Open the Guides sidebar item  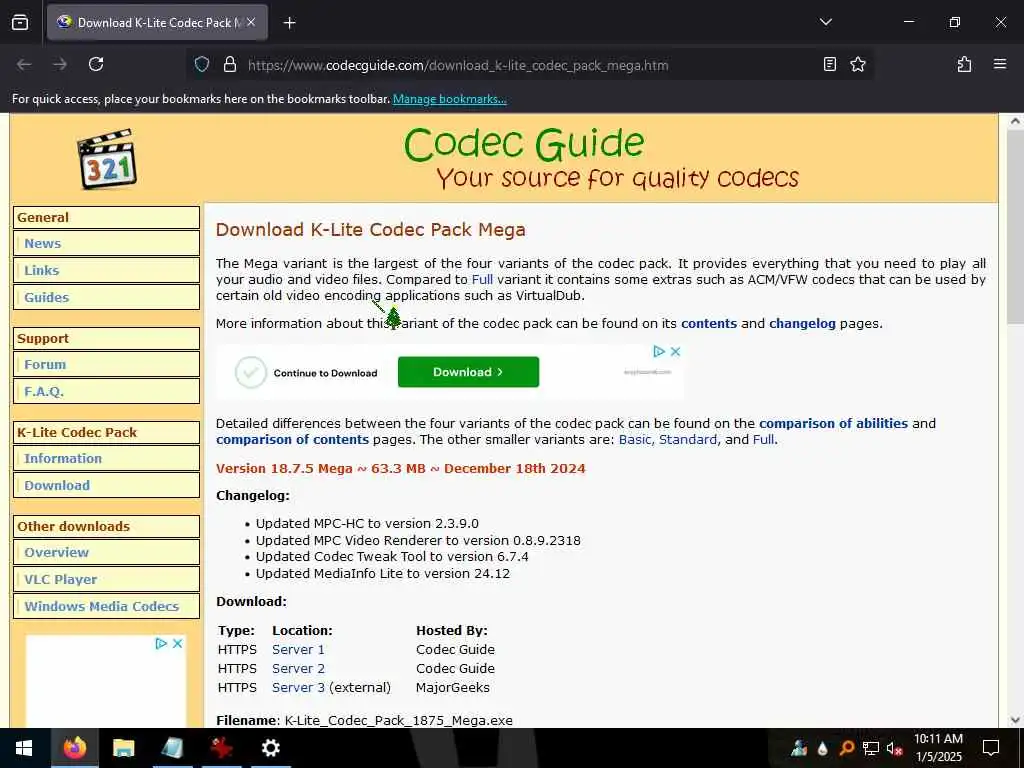(46, 297)
